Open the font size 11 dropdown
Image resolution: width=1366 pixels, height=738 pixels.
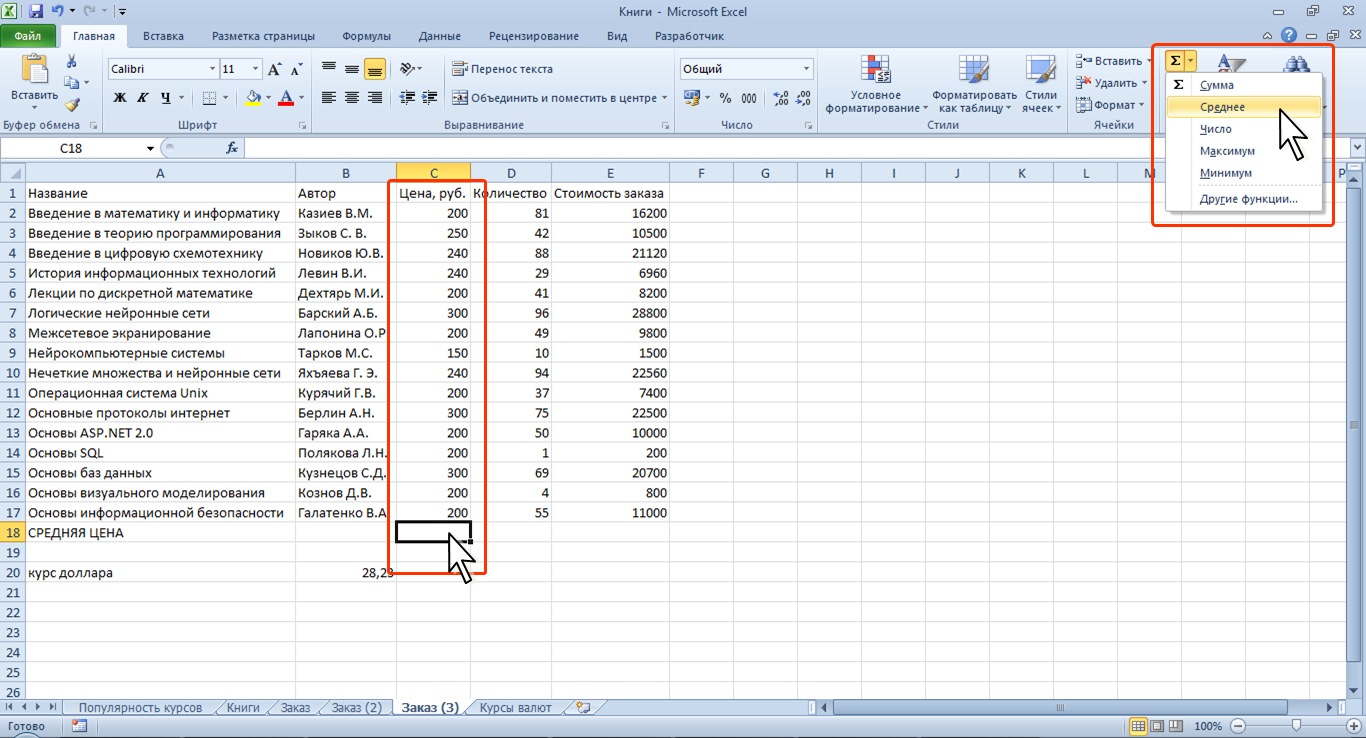point(256,69)
